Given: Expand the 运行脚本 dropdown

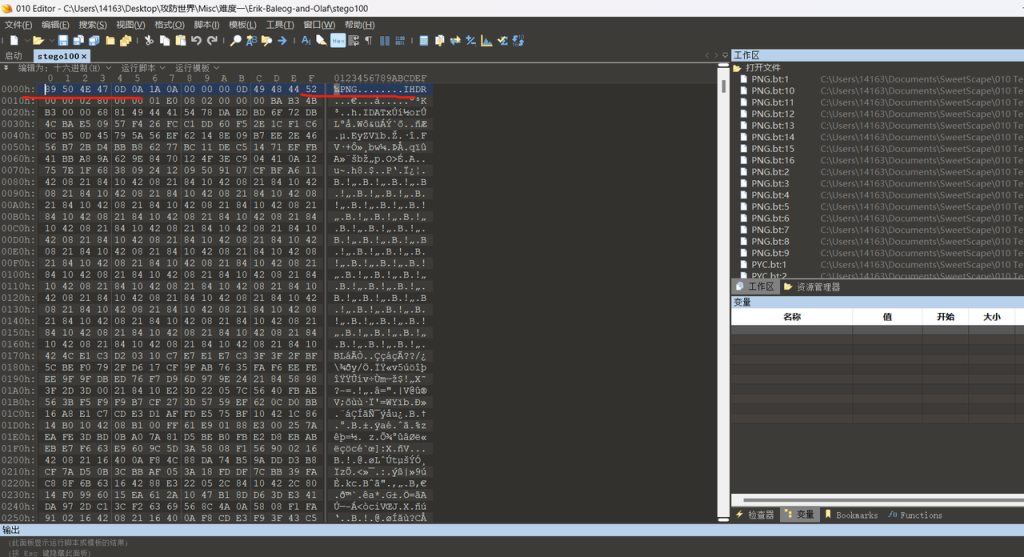Looking at the screenshot, I should click(x=144, y=68).
